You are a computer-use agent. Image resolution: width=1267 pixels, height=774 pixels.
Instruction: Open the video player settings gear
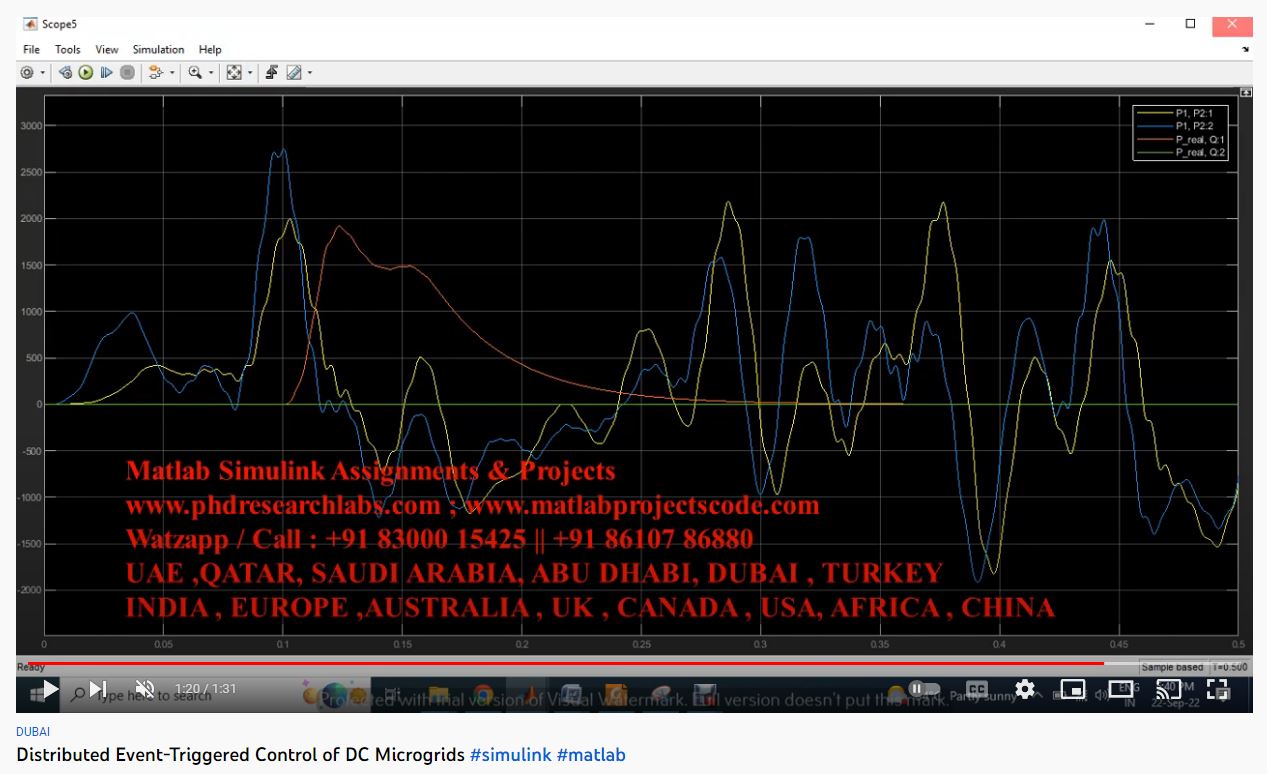(x=1025, y=689)
